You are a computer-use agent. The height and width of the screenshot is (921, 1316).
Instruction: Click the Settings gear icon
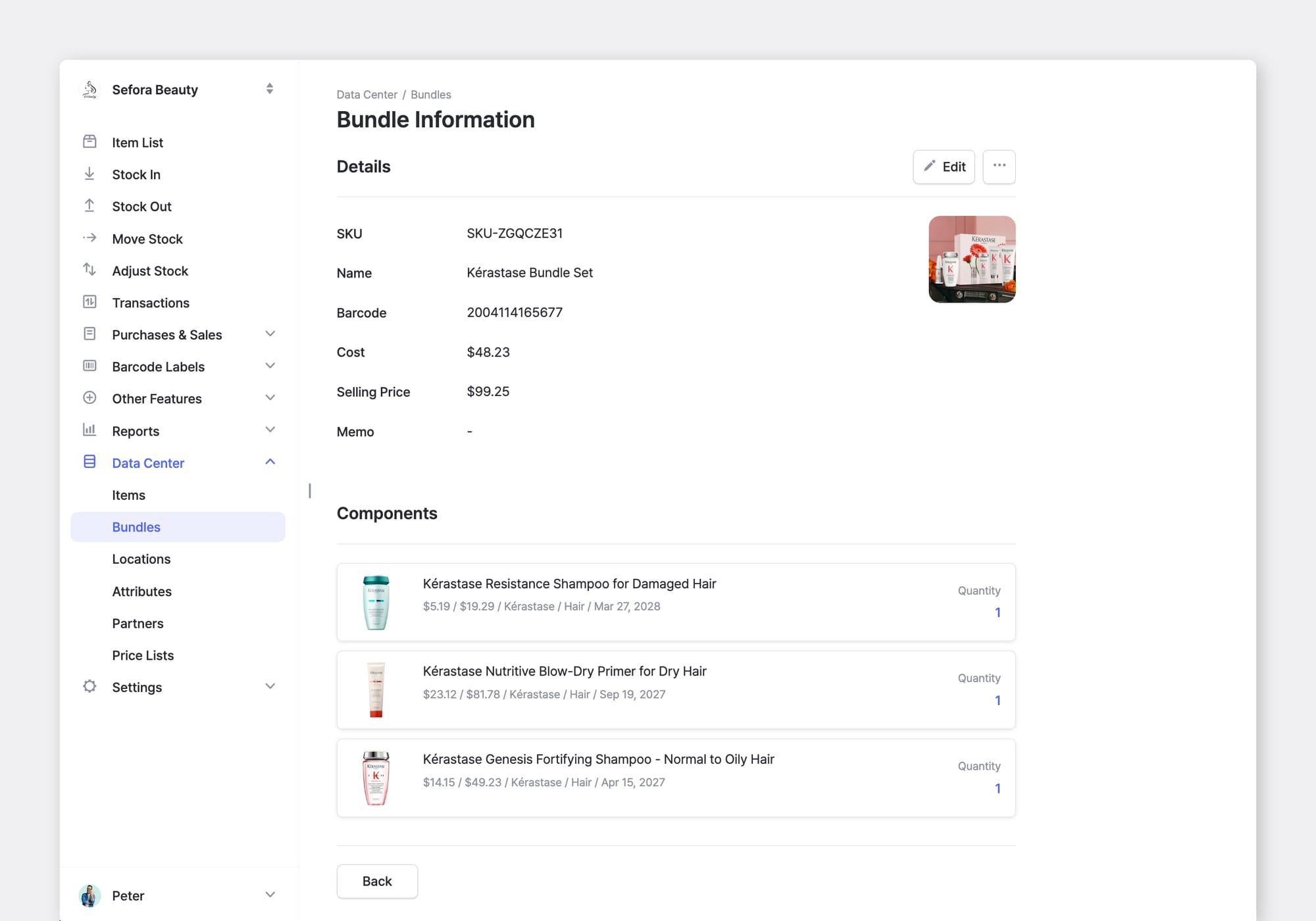point(89,686)
